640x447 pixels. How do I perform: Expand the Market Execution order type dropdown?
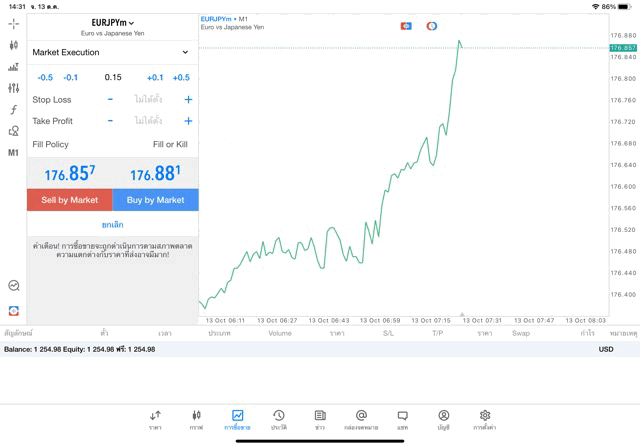pos(111,52)
